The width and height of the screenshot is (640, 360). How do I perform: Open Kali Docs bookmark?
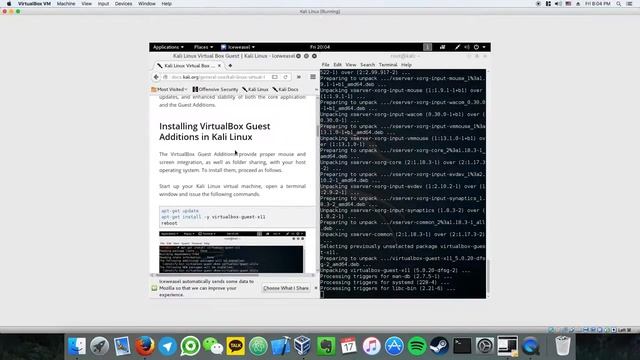click(x=285, y=89)
